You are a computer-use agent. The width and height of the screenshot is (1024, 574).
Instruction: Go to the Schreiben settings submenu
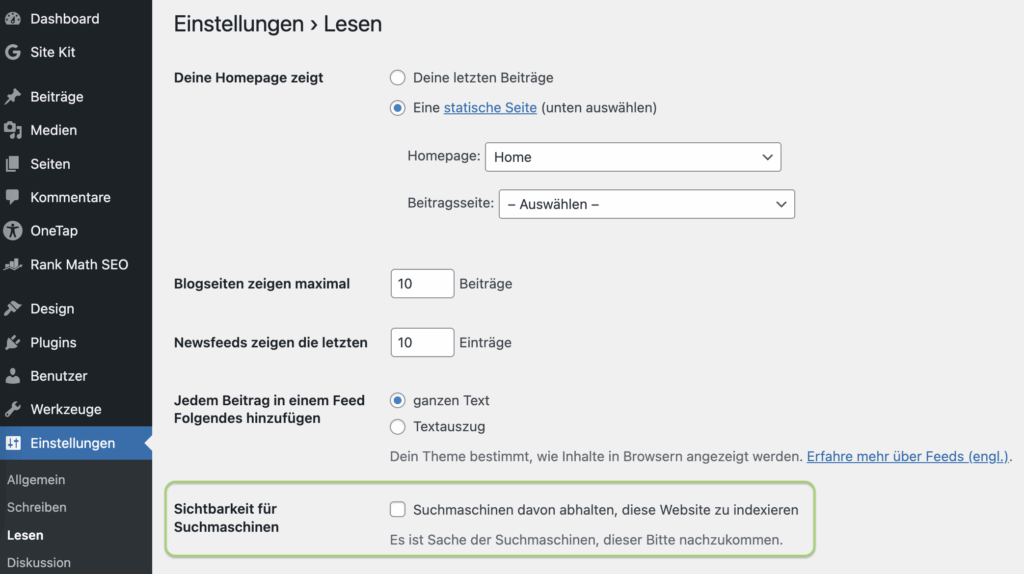37,507
